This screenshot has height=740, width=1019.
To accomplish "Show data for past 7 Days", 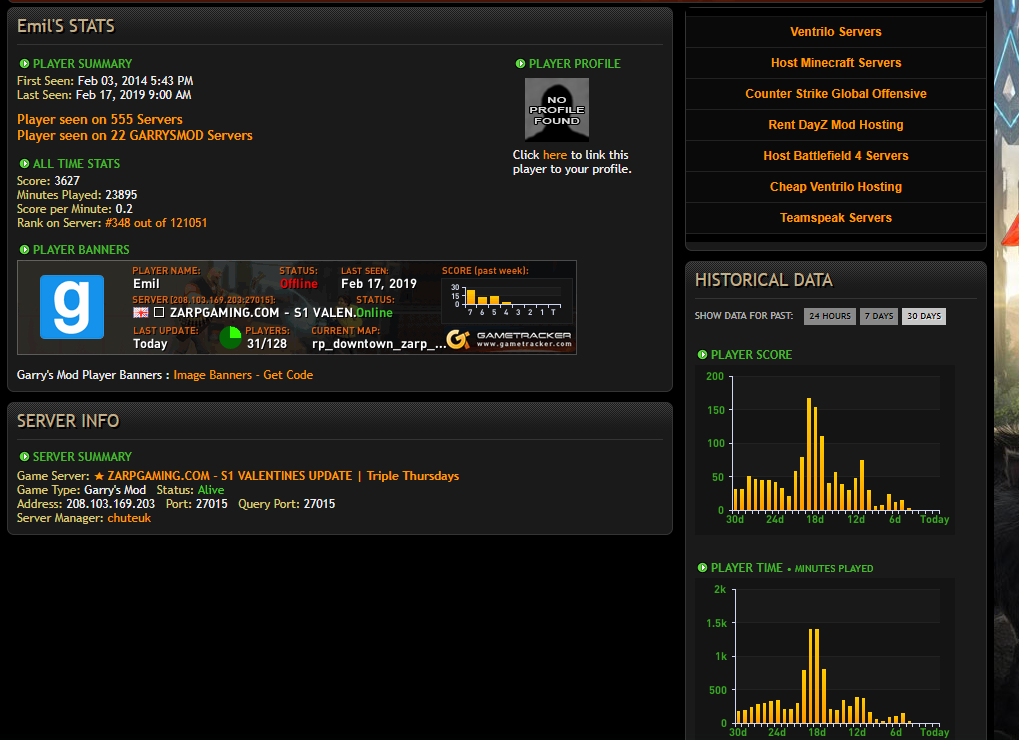I will 879,316.
